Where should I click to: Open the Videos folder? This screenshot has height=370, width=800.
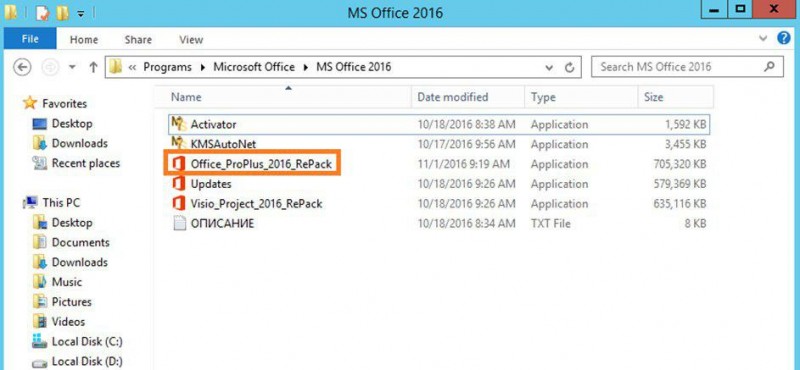tap(68, 322)
